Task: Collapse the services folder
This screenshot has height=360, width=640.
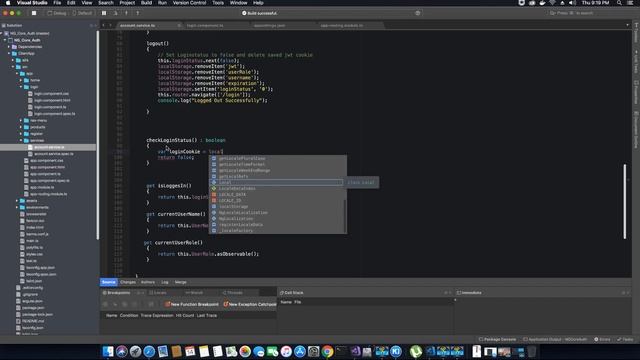Action: 21,140
